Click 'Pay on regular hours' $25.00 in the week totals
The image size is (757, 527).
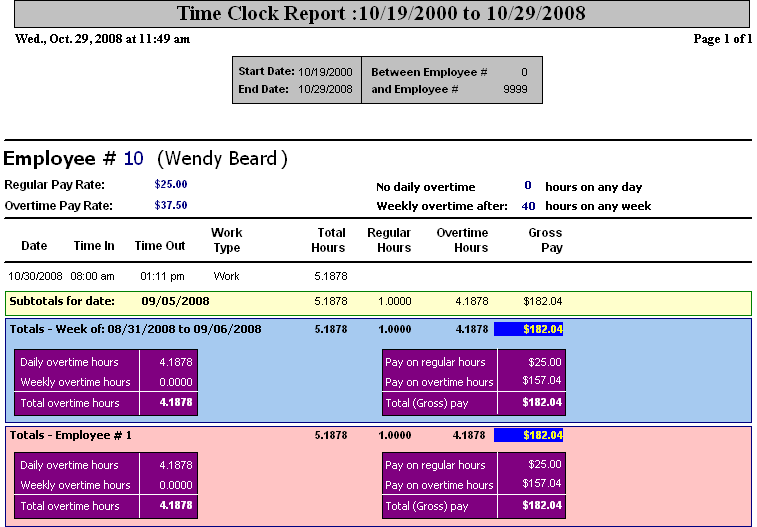(545, 362)
